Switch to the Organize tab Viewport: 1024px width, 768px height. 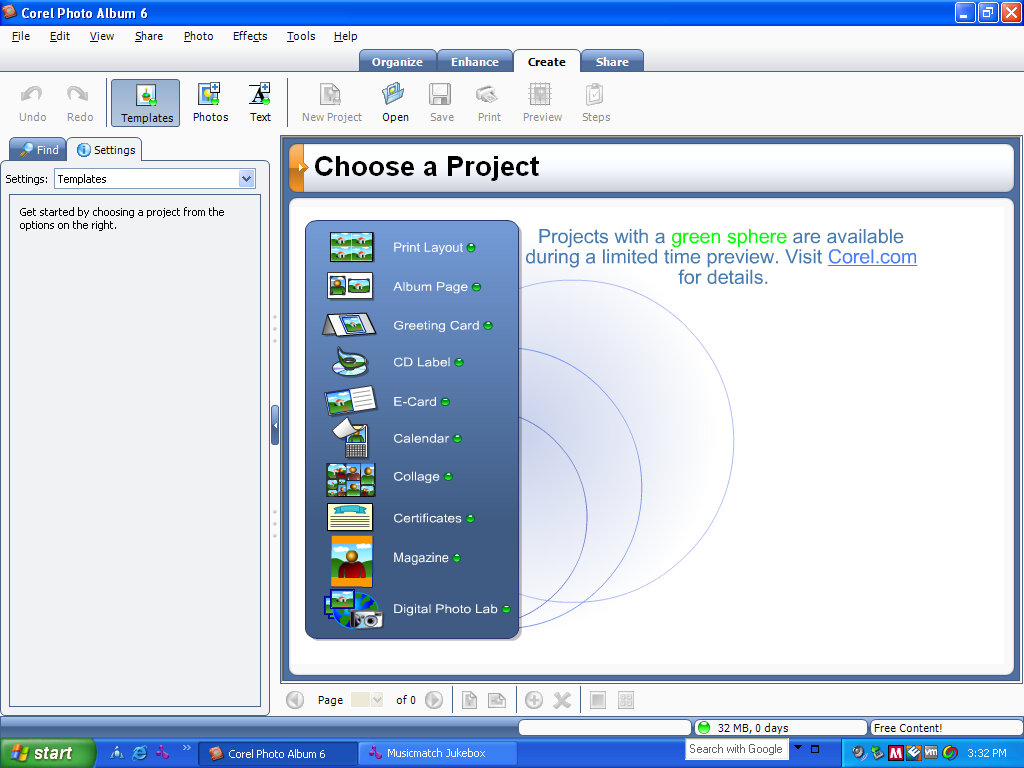coord(397,62)
